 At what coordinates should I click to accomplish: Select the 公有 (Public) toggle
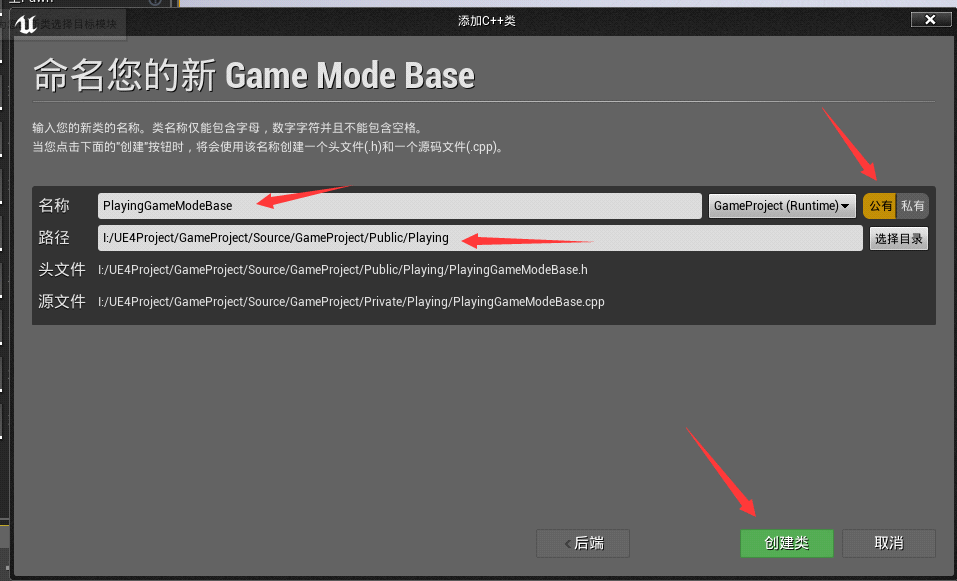point(879,206)
